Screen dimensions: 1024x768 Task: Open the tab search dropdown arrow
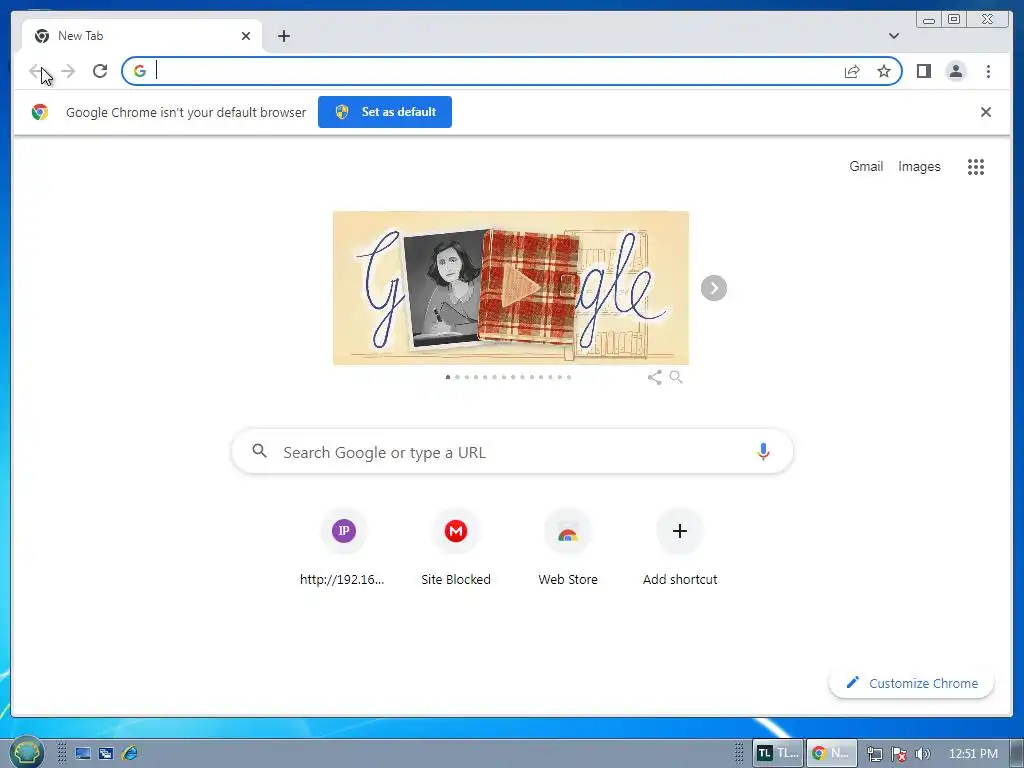(x=893, y=36)
